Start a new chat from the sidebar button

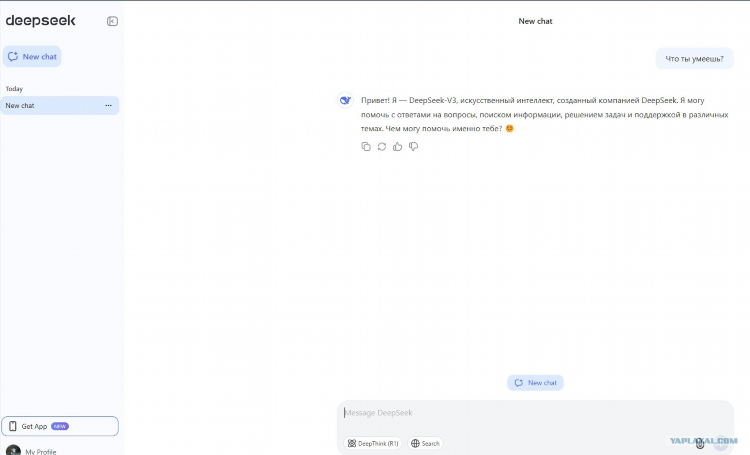click(x=32, y=56)
